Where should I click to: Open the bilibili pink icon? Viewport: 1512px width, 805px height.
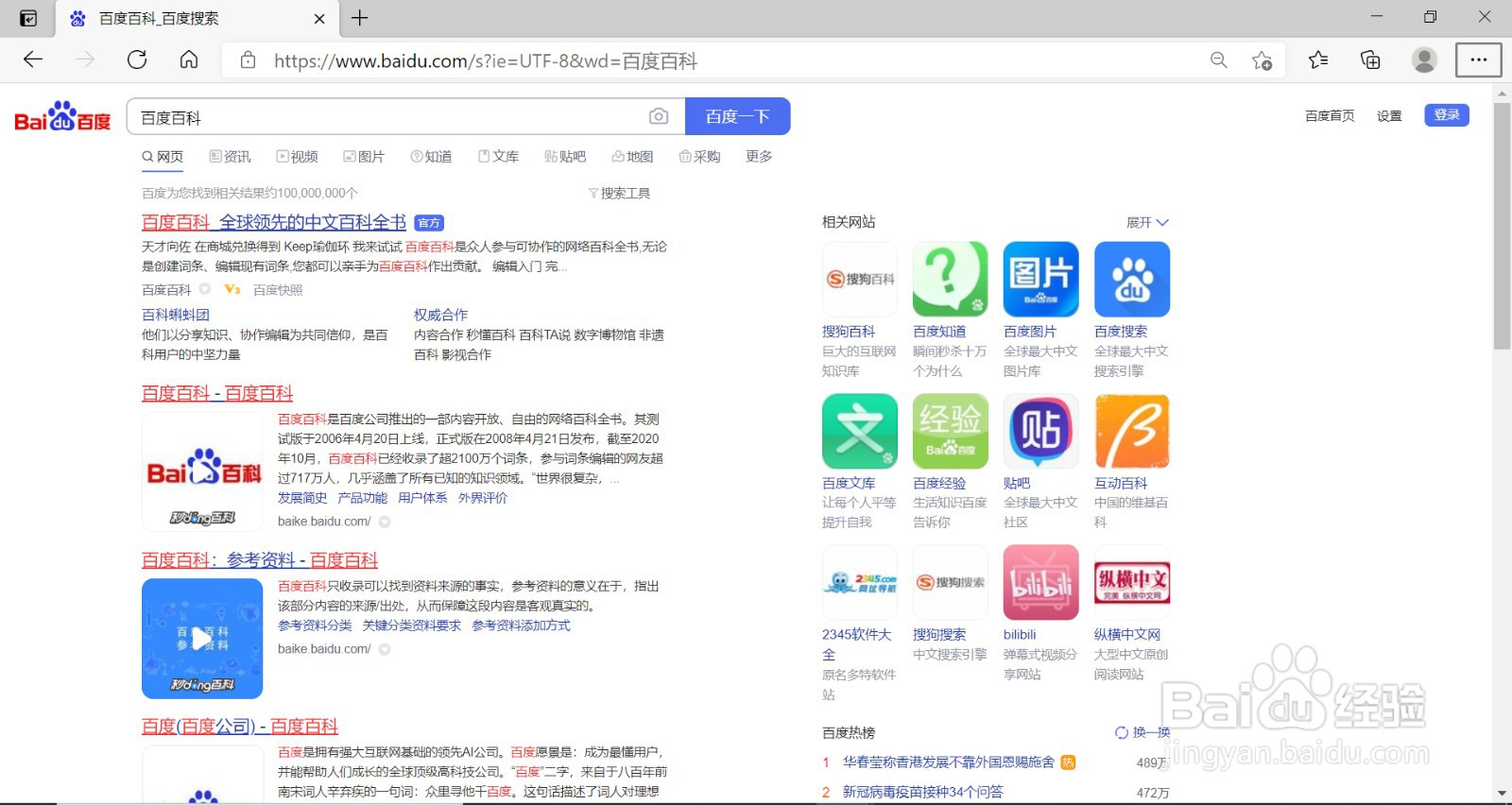1041,582
